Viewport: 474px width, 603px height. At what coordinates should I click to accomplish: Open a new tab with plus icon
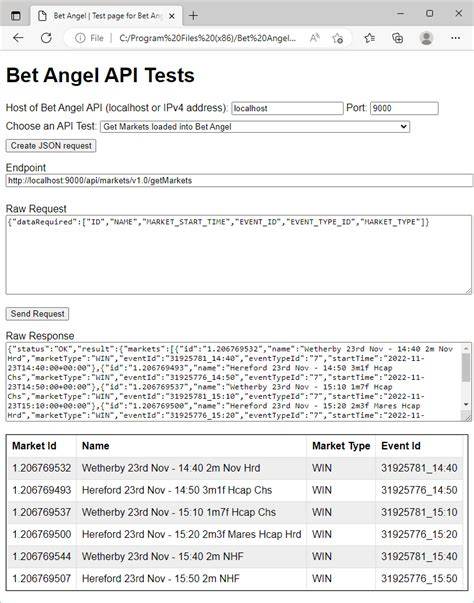[193, 15]
